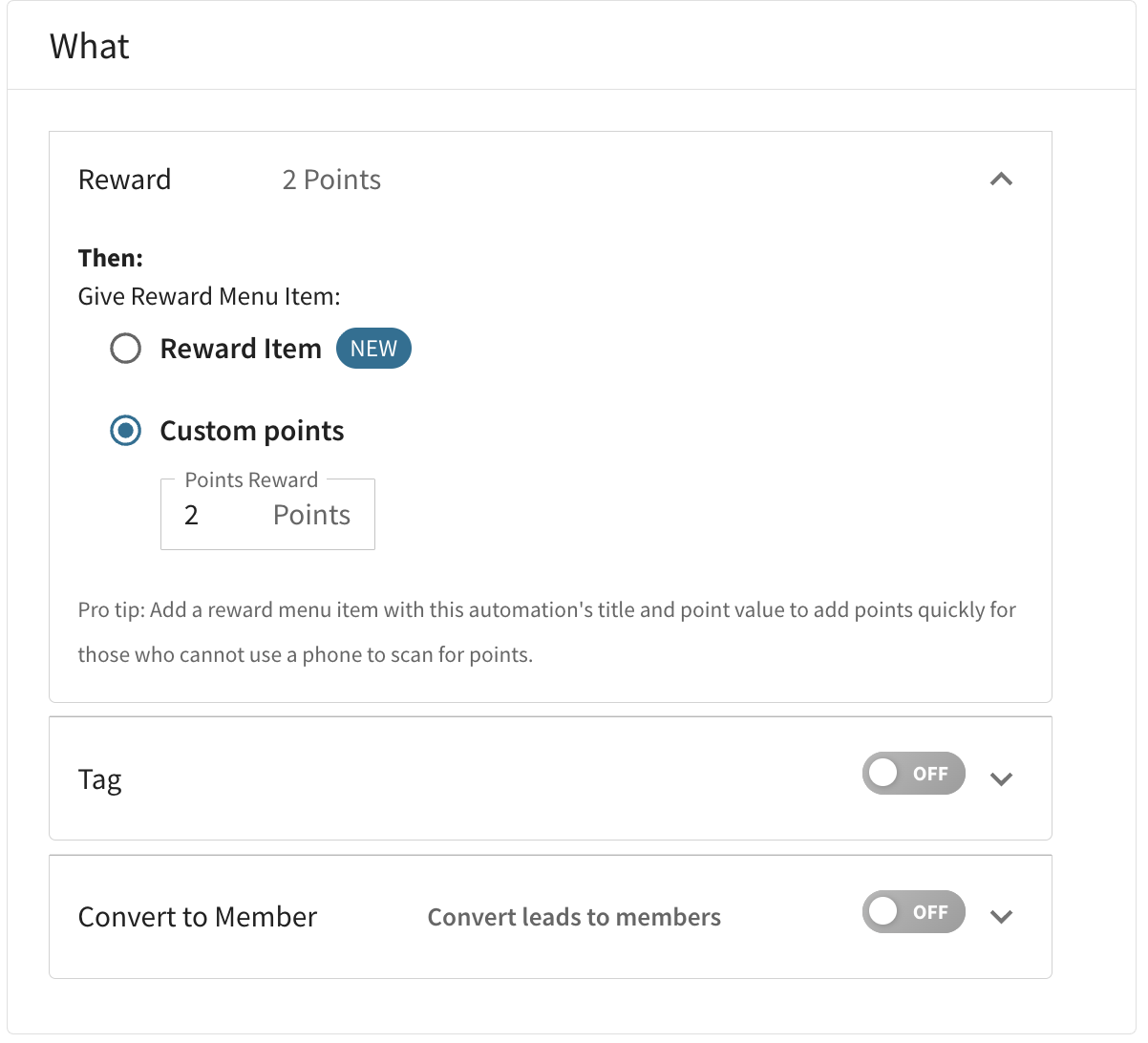
Task: Click the 2 Points summary text
Action: click(x=331, y=179)
